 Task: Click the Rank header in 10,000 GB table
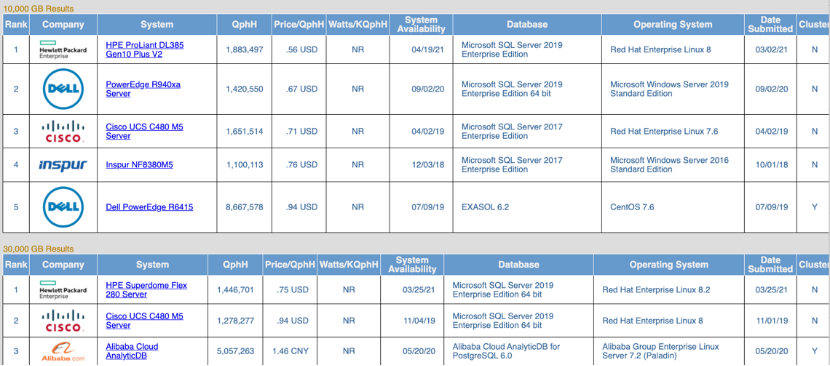[x=16, y=24]
